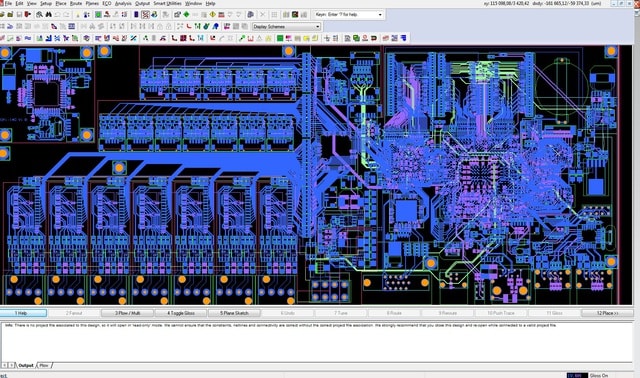Open the Window menu
This screenshot has height=378, width=640.
point(193,3)
